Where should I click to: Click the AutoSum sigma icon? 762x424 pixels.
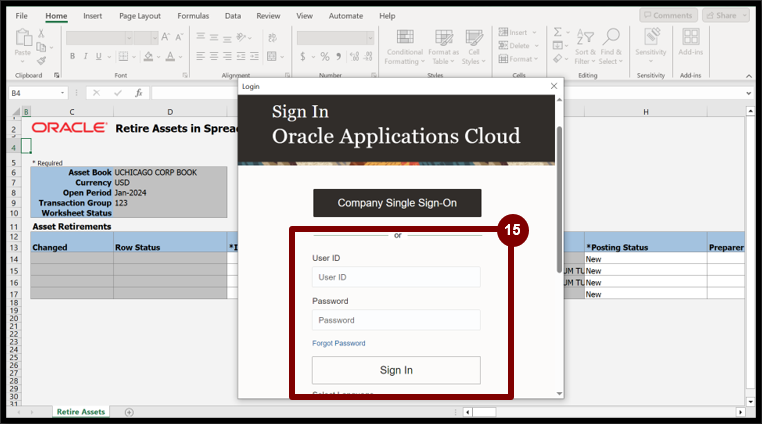(x=557, y=32)
